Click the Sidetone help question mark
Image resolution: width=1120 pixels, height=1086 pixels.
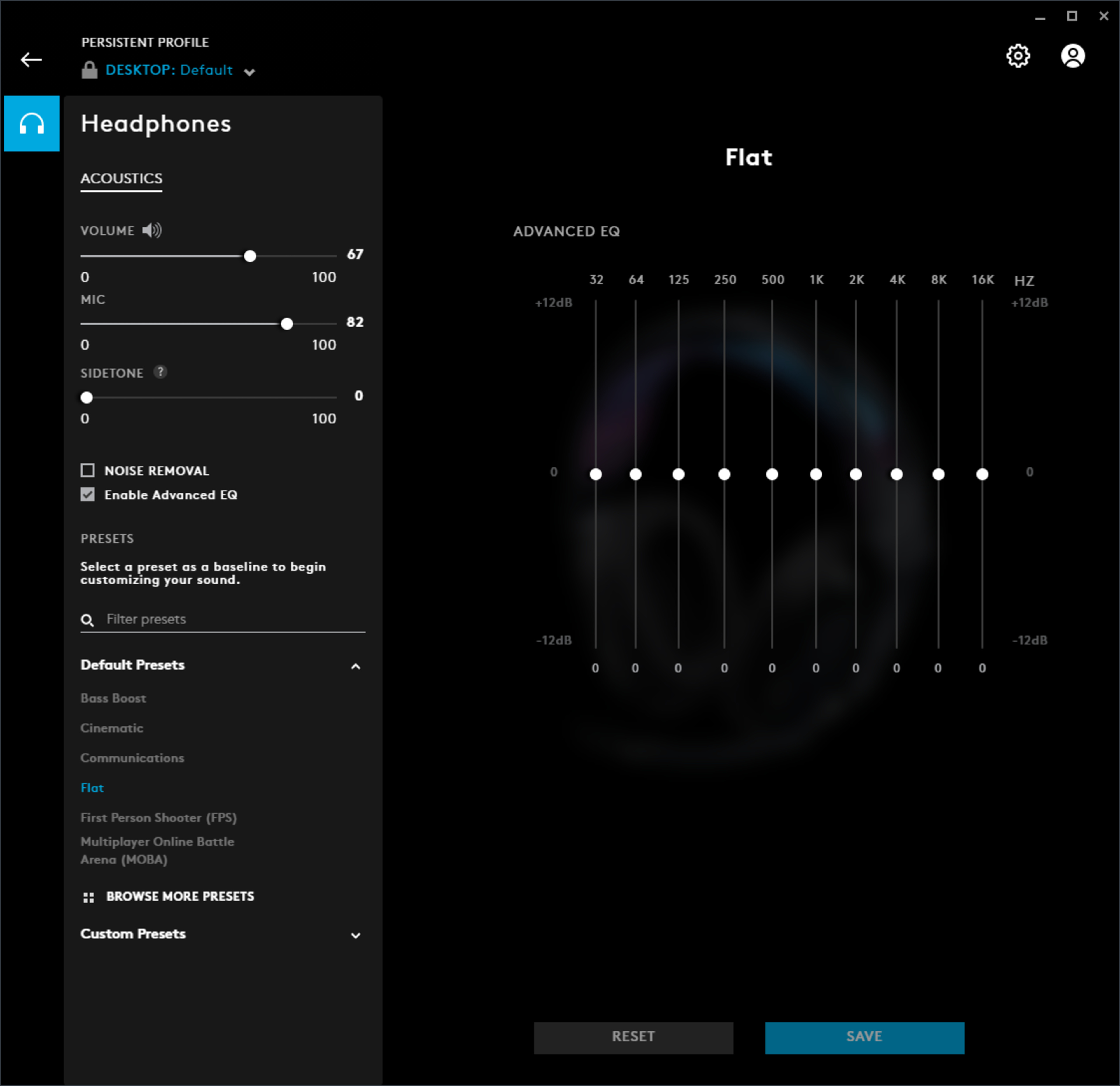(161, 372)
